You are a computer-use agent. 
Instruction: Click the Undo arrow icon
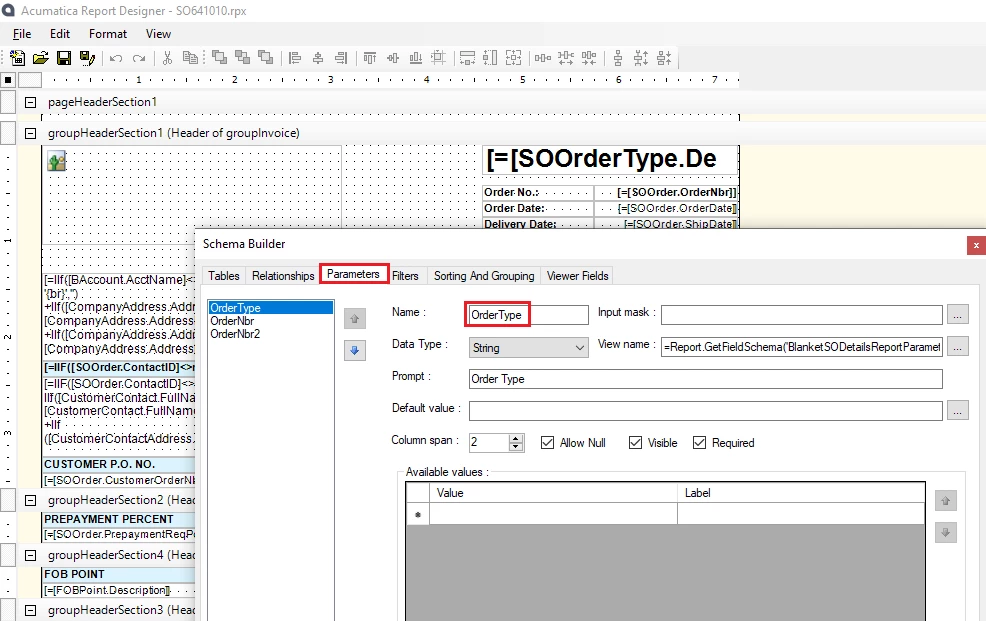coord(116,58)
